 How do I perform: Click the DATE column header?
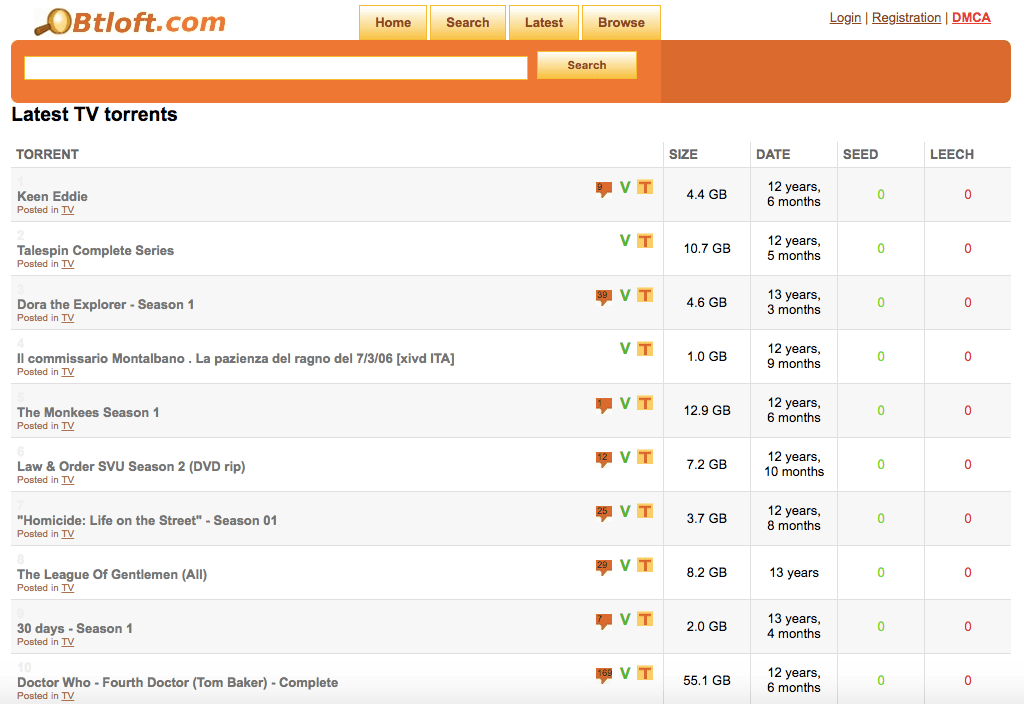(773, 155)
